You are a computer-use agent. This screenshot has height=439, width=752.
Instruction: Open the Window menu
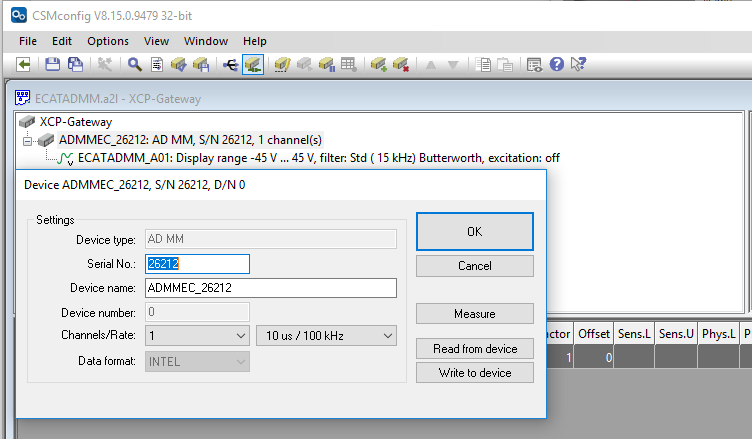(206, 41)
